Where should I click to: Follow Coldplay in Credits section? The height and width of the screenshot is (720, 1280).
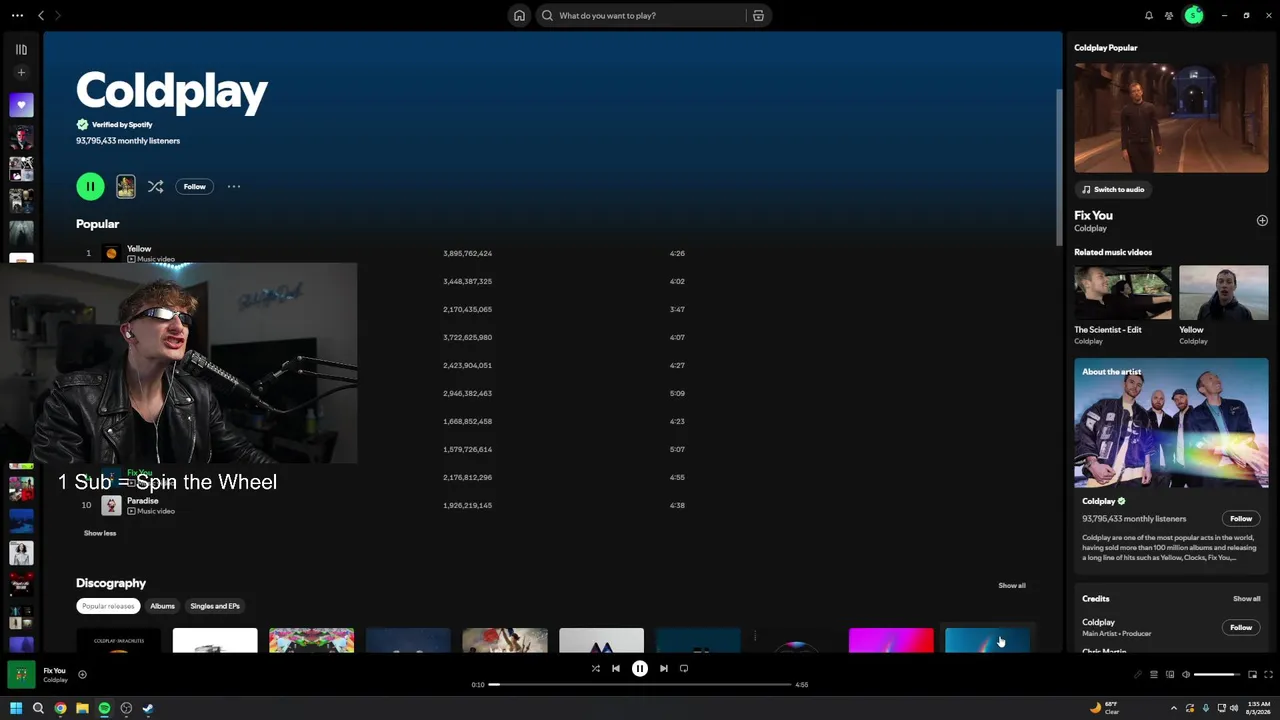click(1241, 628)
